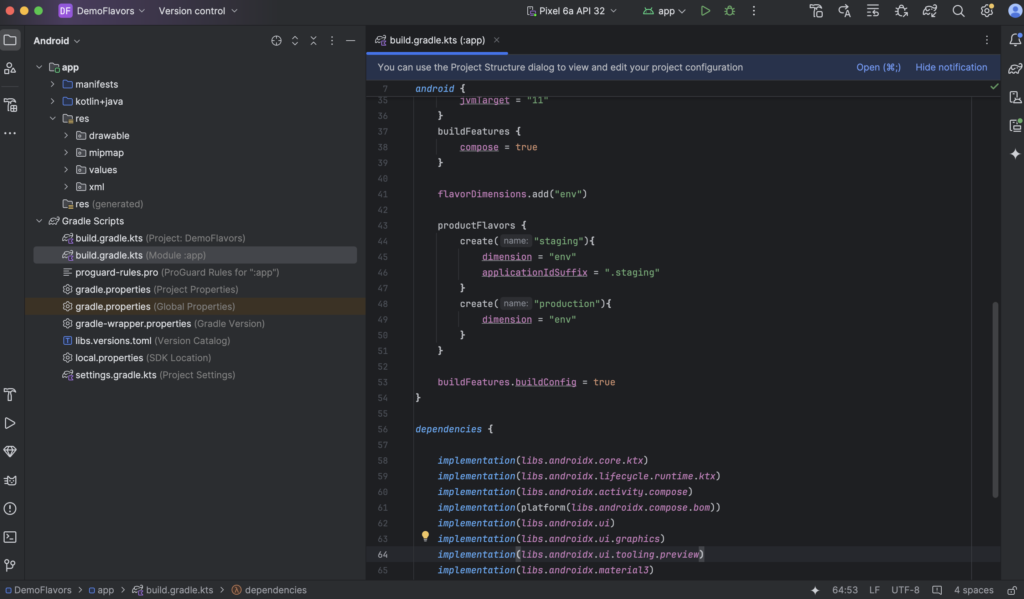This screenshot has height=599, width=1024.
Task: Open the Android project view dropdown
Action: (x=56, y=41)
